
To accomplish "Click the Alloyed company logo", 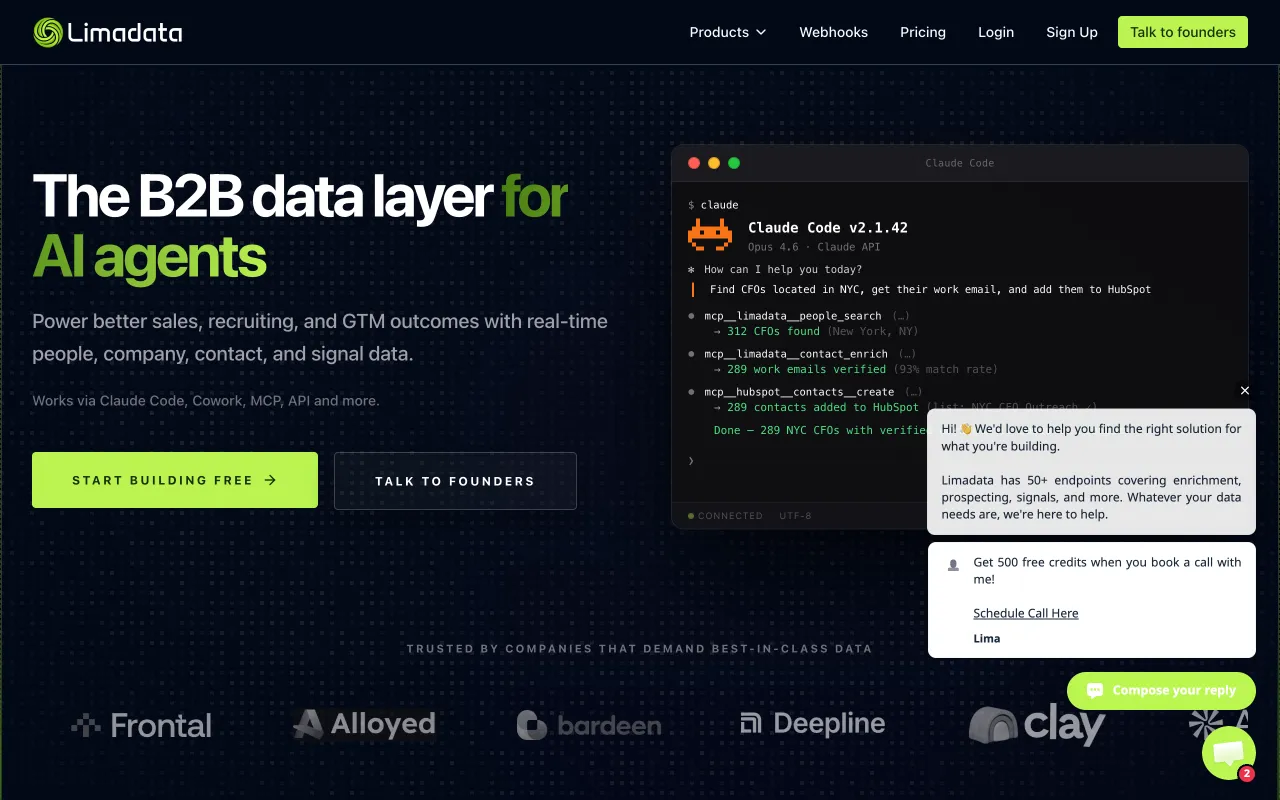I will (364, 724).
